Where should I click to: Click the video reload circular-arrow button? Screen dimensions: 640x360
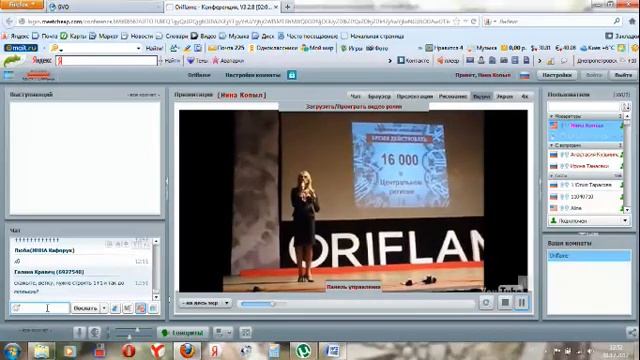(486, 303)
